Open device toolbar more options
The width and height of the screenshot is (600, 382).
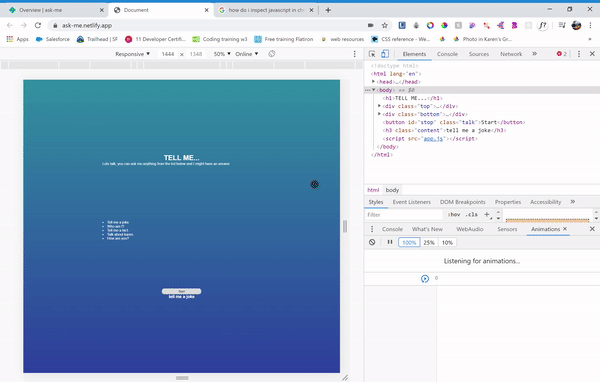coord(355,54)
